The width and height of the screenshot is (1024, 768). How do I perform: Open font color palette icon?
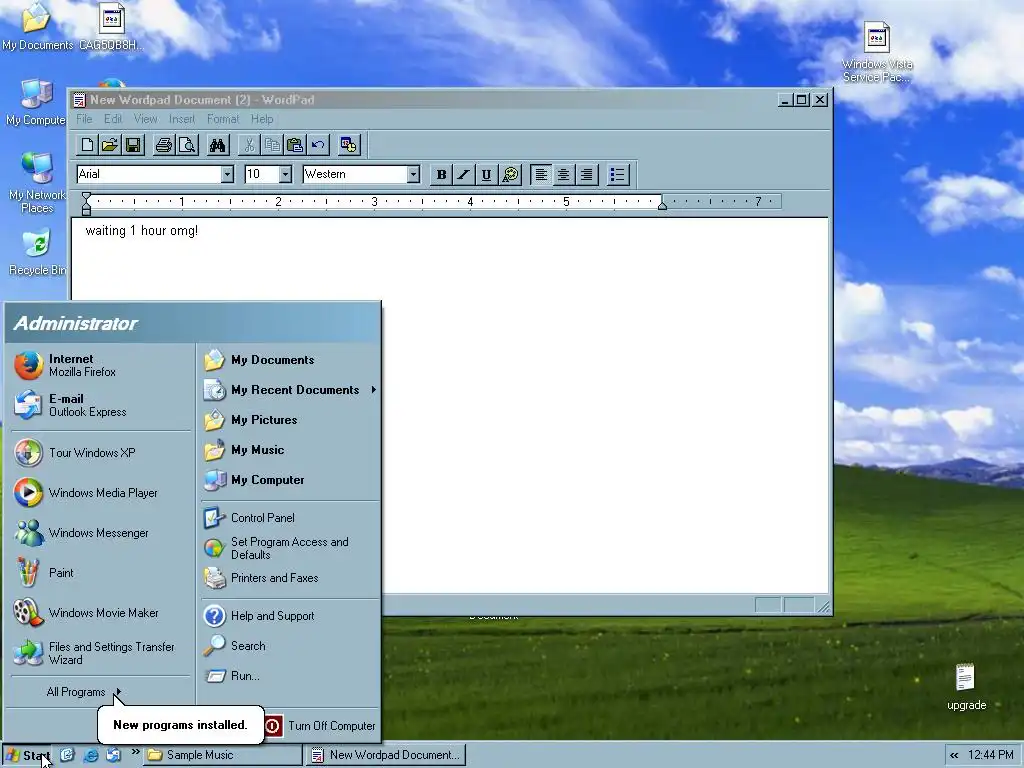pos(510,174)
